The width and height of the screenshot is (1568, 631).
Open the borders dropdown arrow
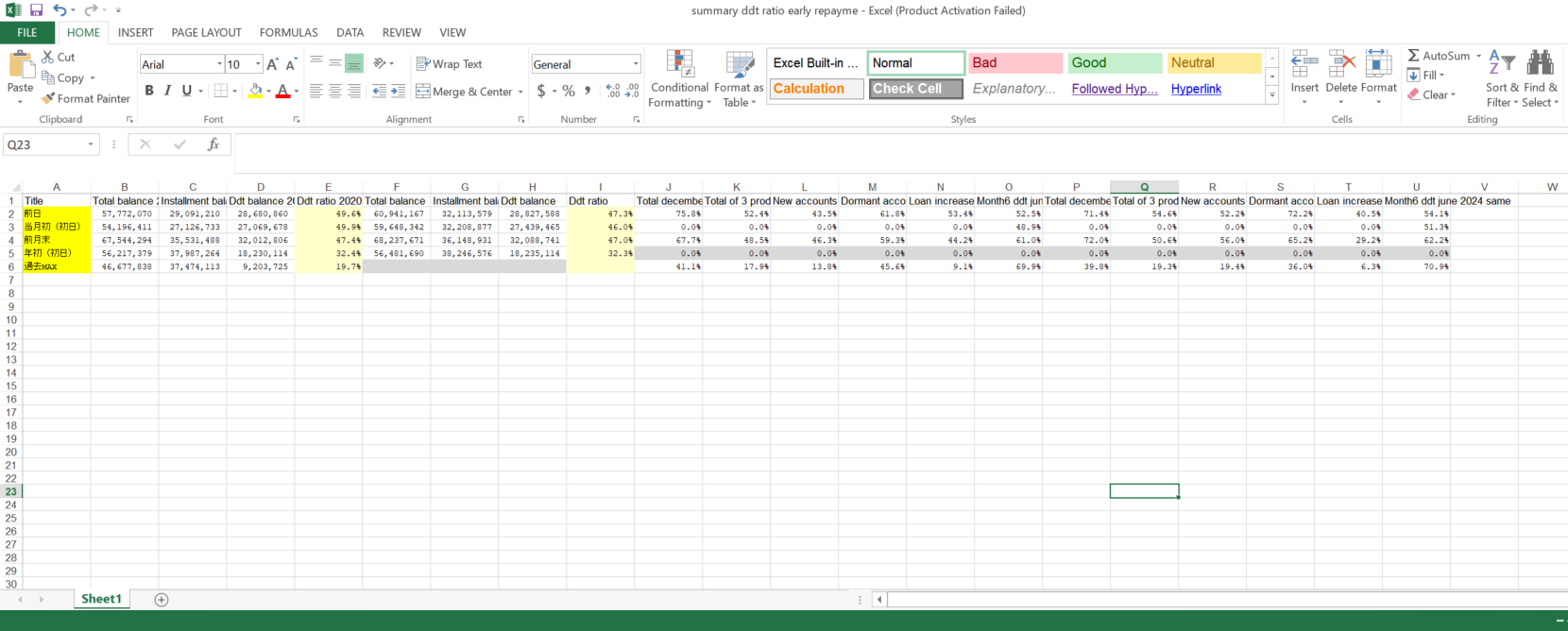click(234, 91)
